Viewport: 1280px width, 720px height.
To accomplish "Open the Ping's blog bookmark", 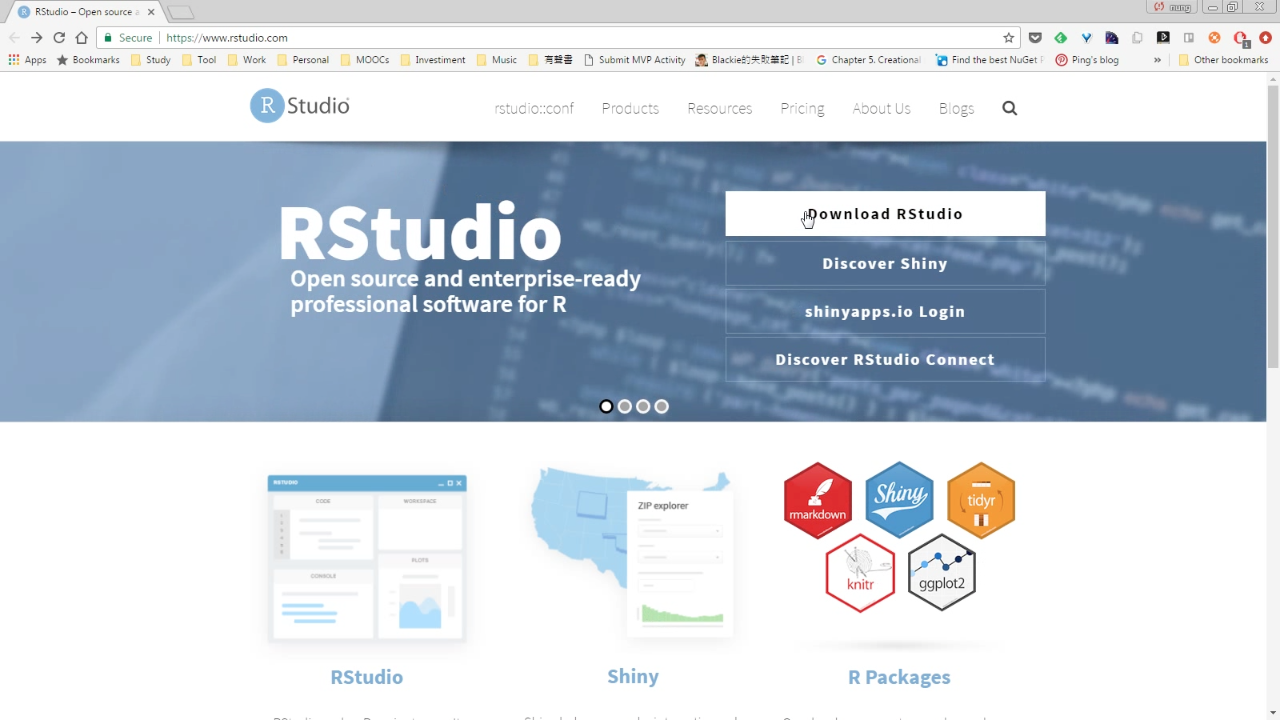I will 1087,60.
